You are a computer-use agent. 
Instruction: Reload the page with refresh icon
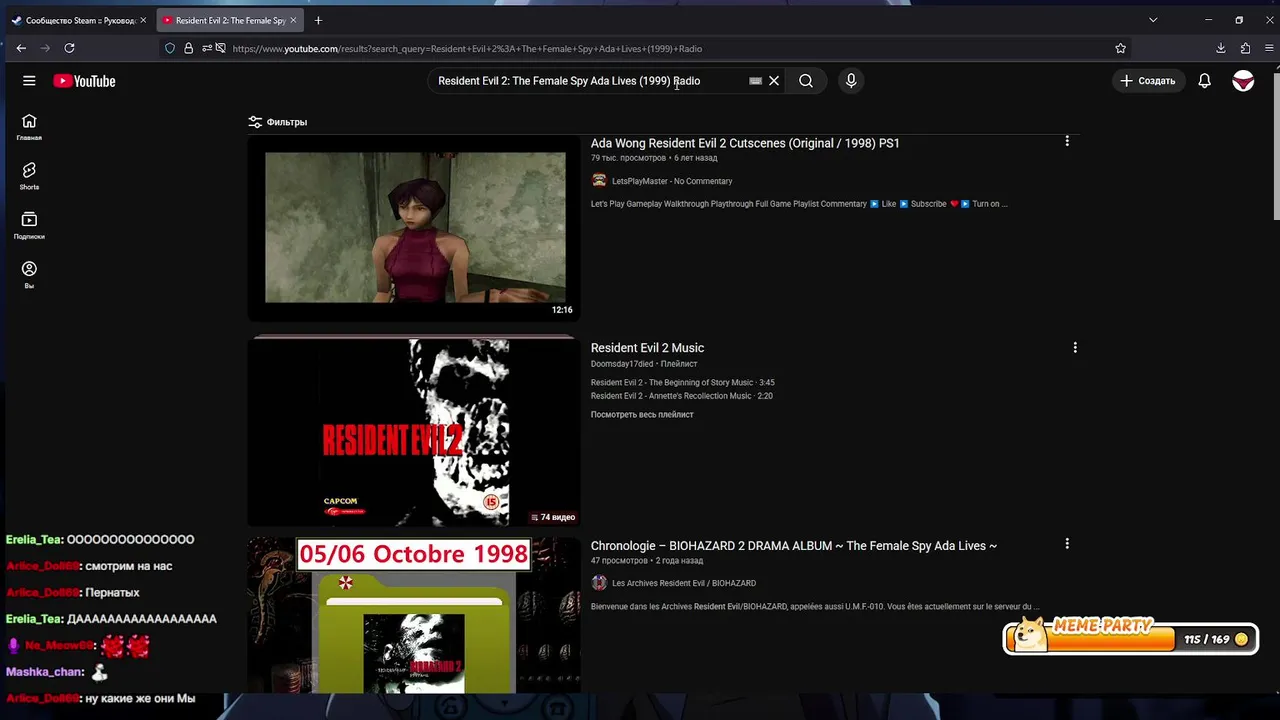(x=69, y=48)
